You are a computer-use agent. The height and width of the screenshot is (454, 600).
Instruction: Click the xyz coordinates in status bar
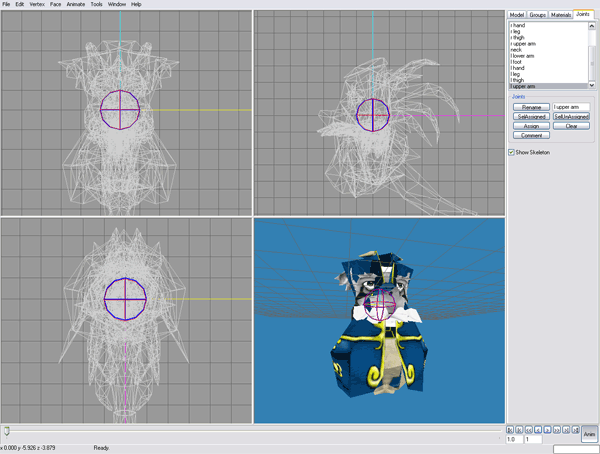point(28,447)
